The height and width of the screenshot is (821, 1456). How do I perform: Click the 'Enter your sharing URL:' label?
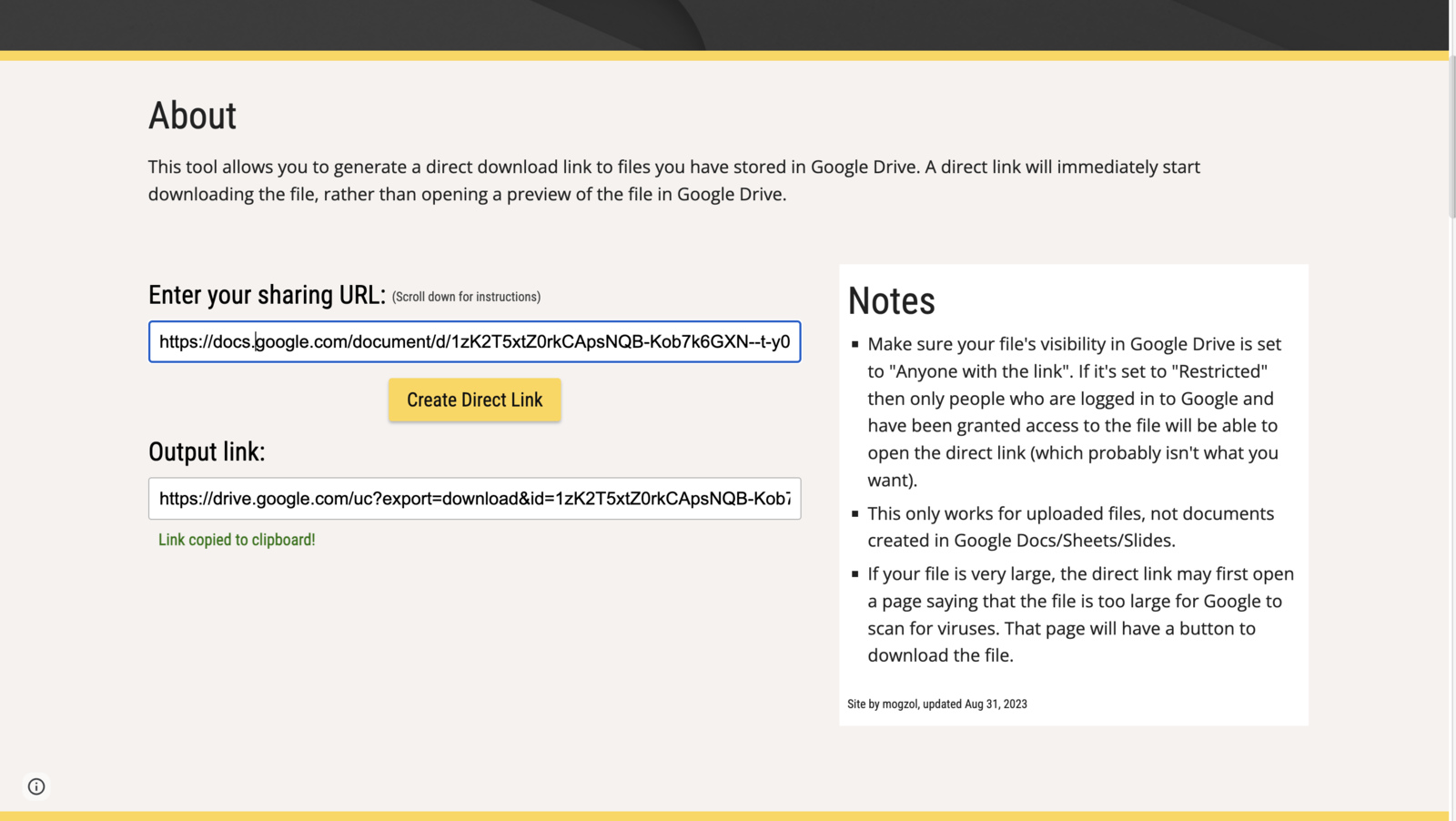[268, 294]
